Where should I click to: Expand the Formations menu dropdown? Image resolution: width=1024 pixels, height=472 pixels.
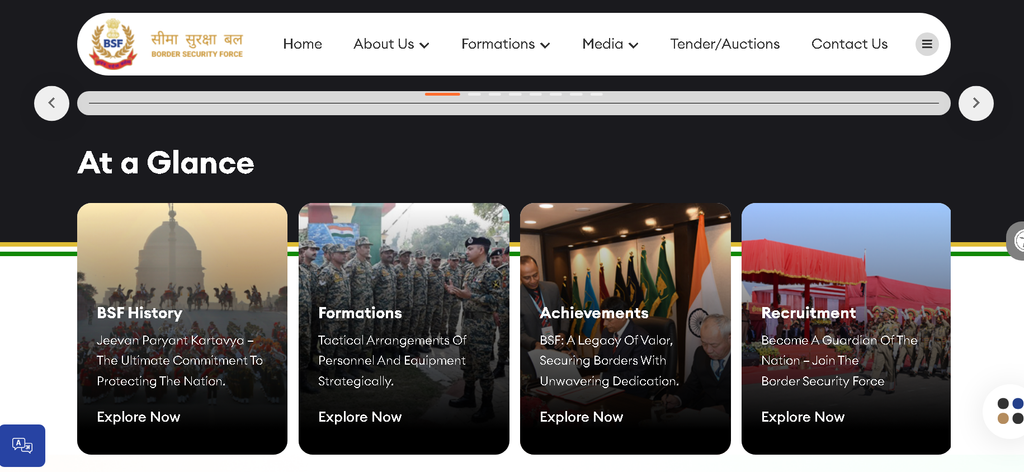pyautogui.click(x=505, y=44)
